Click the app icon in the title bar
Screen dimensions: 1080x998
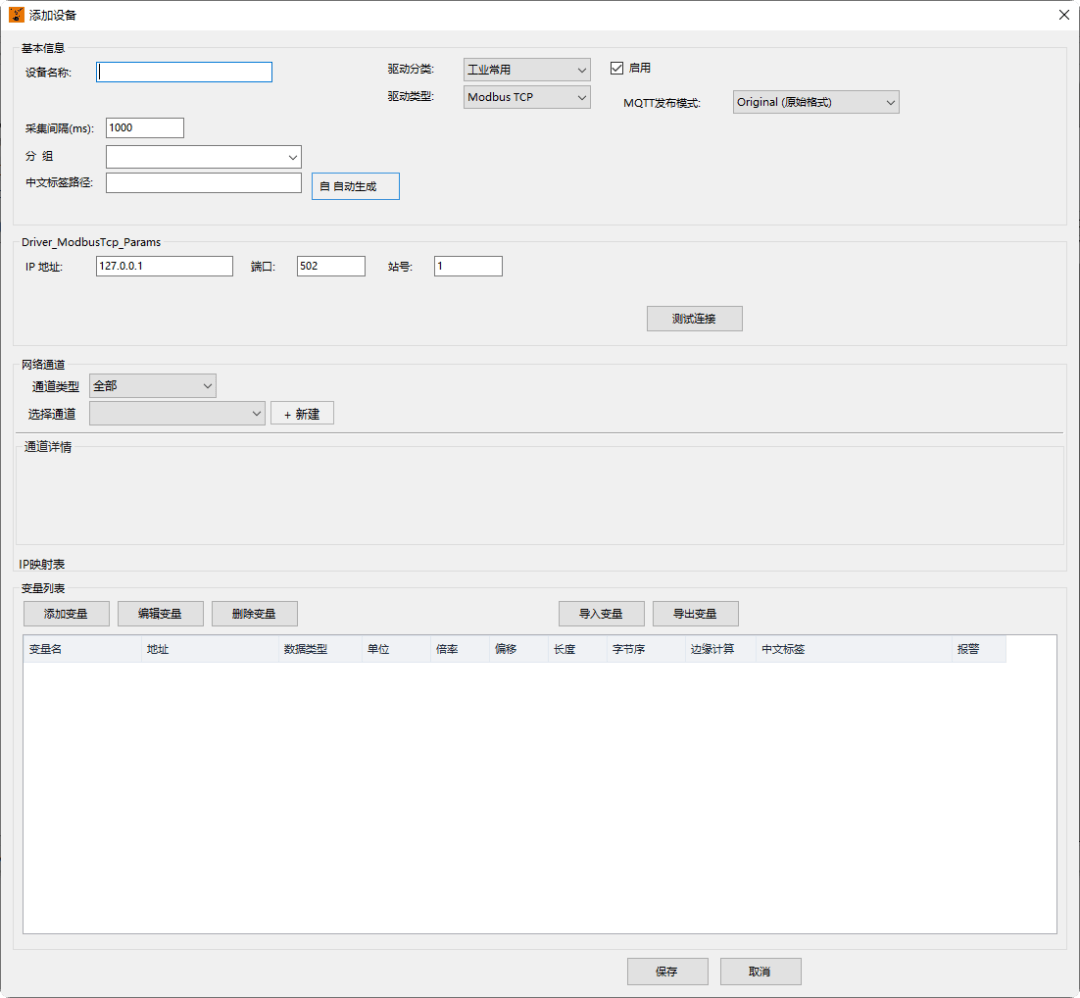click(16, 14)
